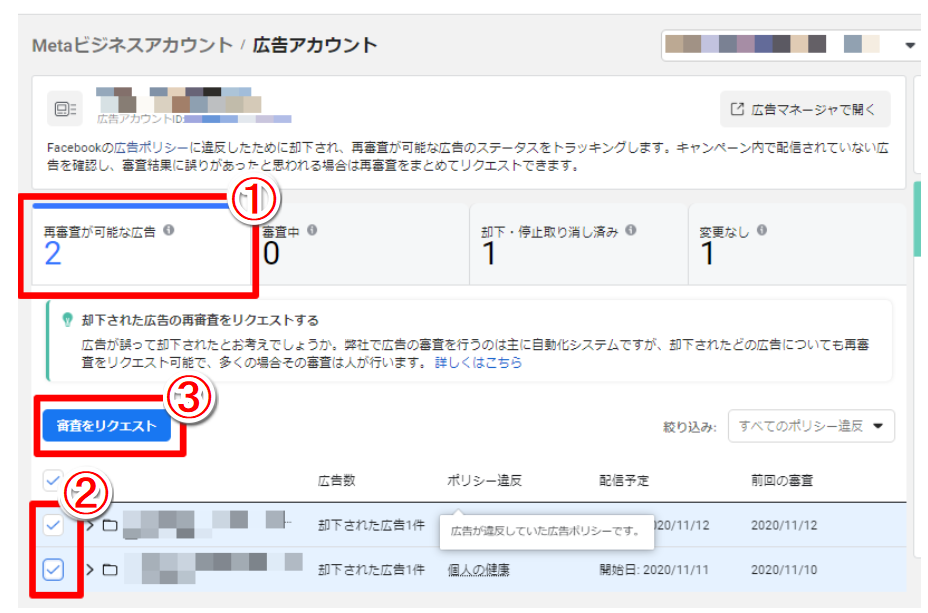This screenshot has width=928, height=613.
Task: Click folder icon in second campaign row
Action: 110,570
